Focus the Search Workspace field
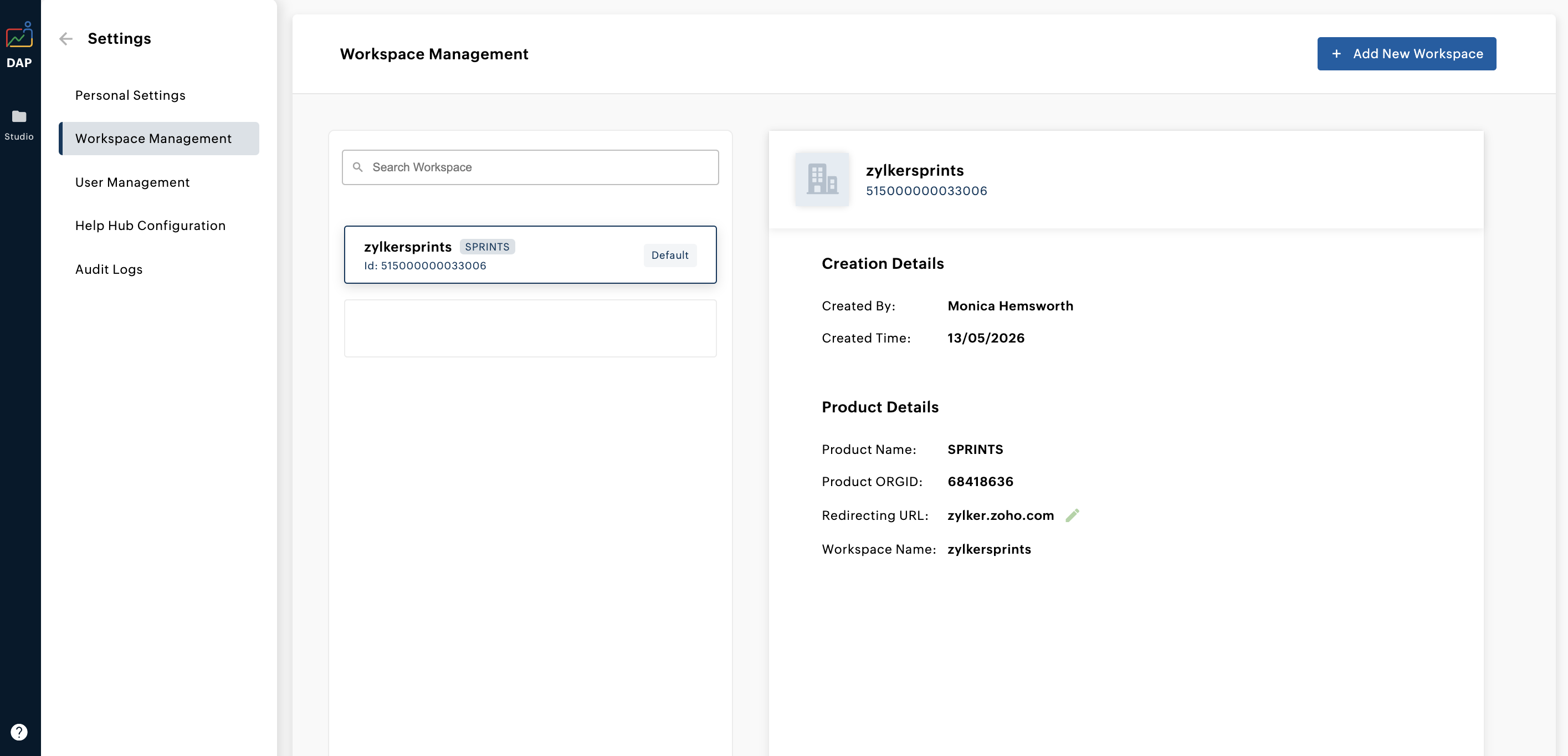The image size is (1568, 756). 530,167
